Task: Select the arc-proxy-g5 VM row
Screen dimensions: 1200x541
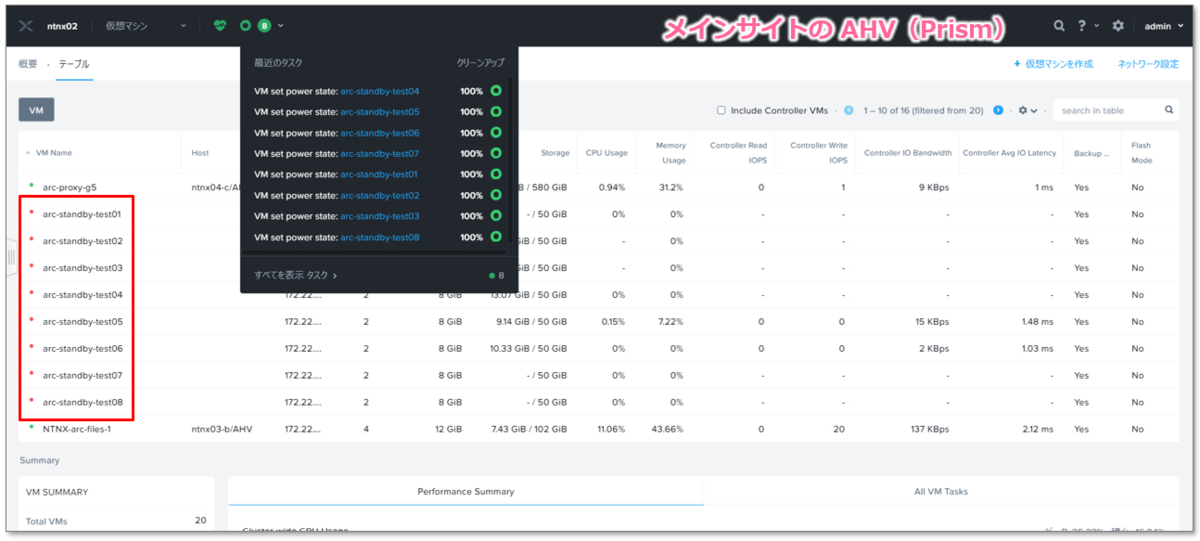Action: point(598,187)
